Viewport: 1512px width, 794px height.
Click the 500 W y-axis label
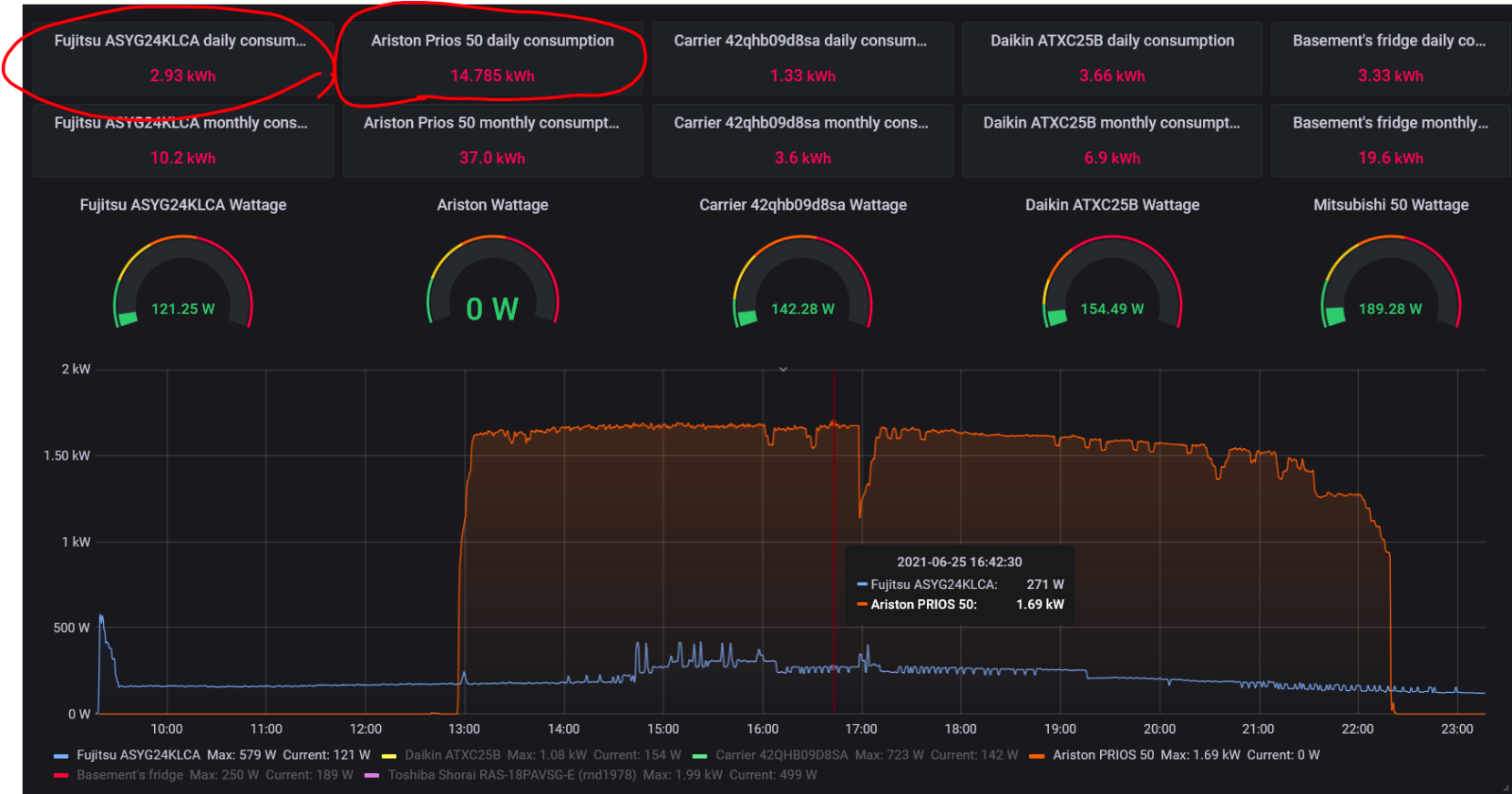(72, 628)
